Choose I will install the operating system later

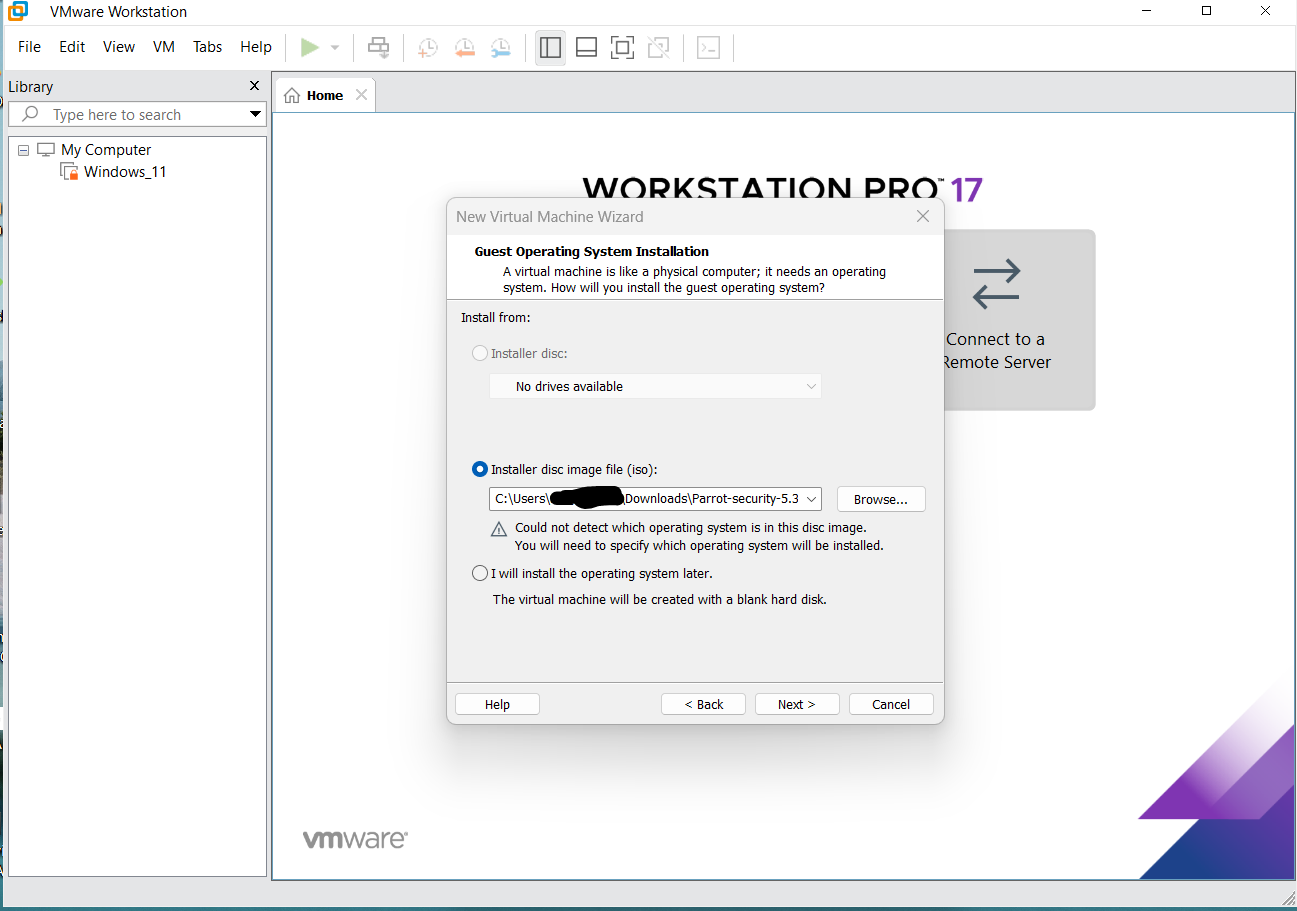[480, 574]
